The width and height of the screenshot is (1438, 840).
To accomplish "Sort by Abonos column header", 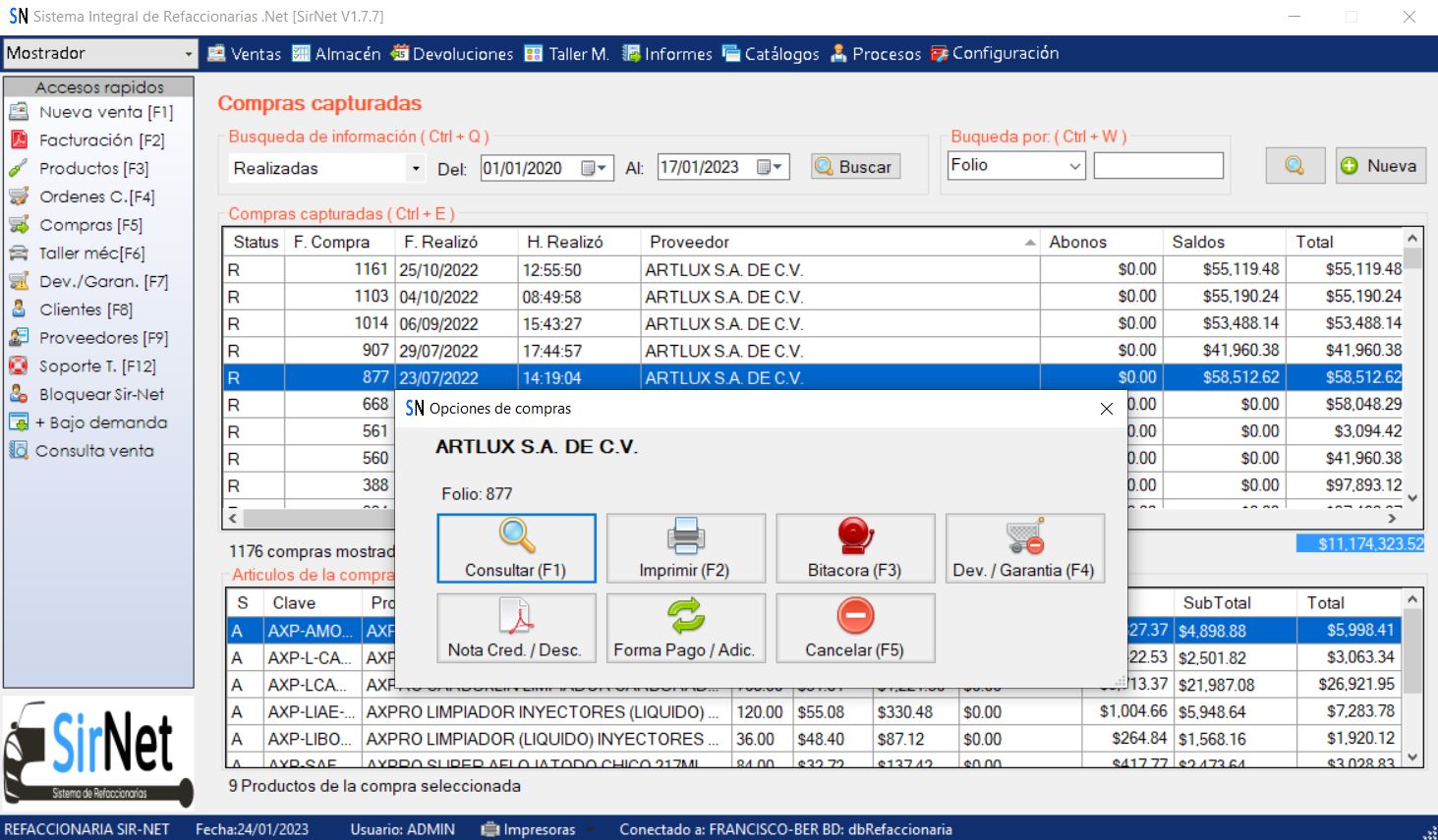I will (x=1102, y=242).
